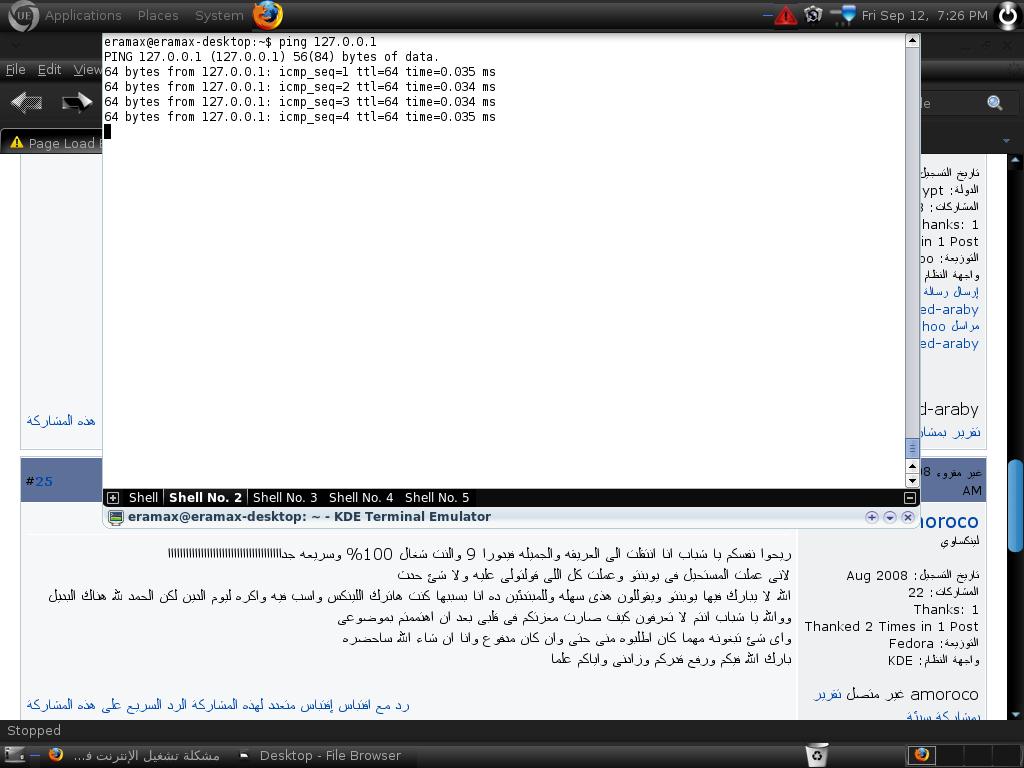Go back with the browser back arrow
The width and height of the screenshot is (1024, 768).
[27, 102]
